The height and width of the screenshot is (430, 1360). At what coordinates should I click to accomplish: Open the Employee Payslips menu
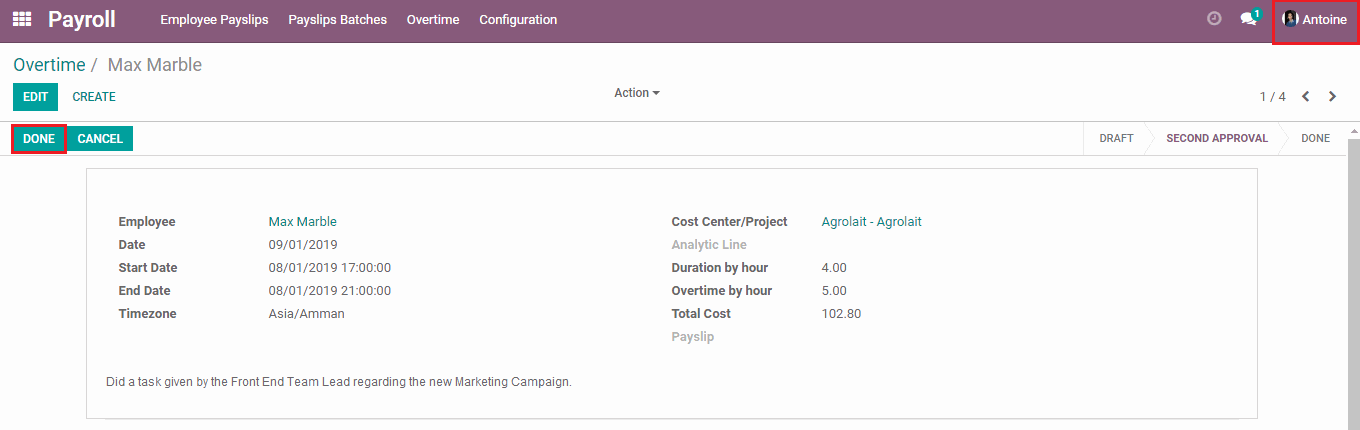coord(214,20)
